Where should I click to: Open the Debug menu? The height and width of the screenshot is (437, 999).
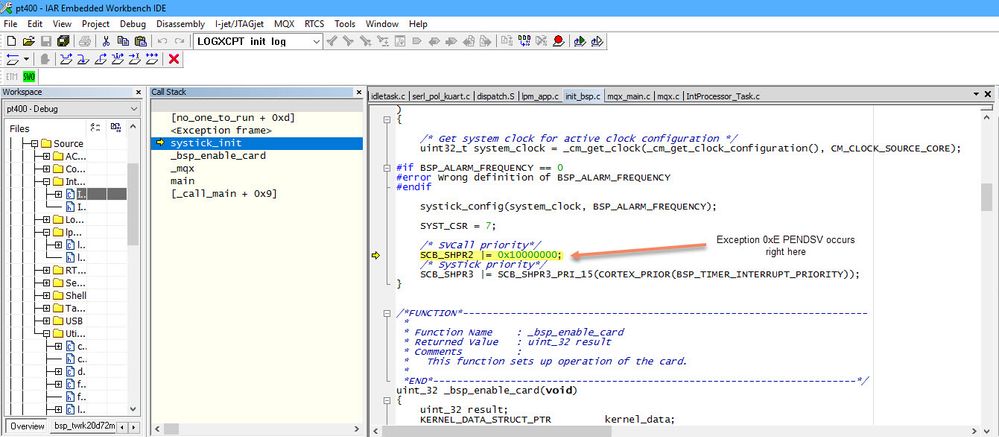pos(133,24)
